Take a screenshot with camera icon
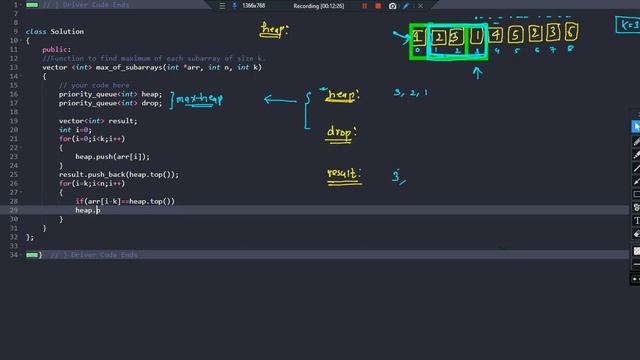The width and height of the screenshot is (640, 360). click(x=392, y=6)
